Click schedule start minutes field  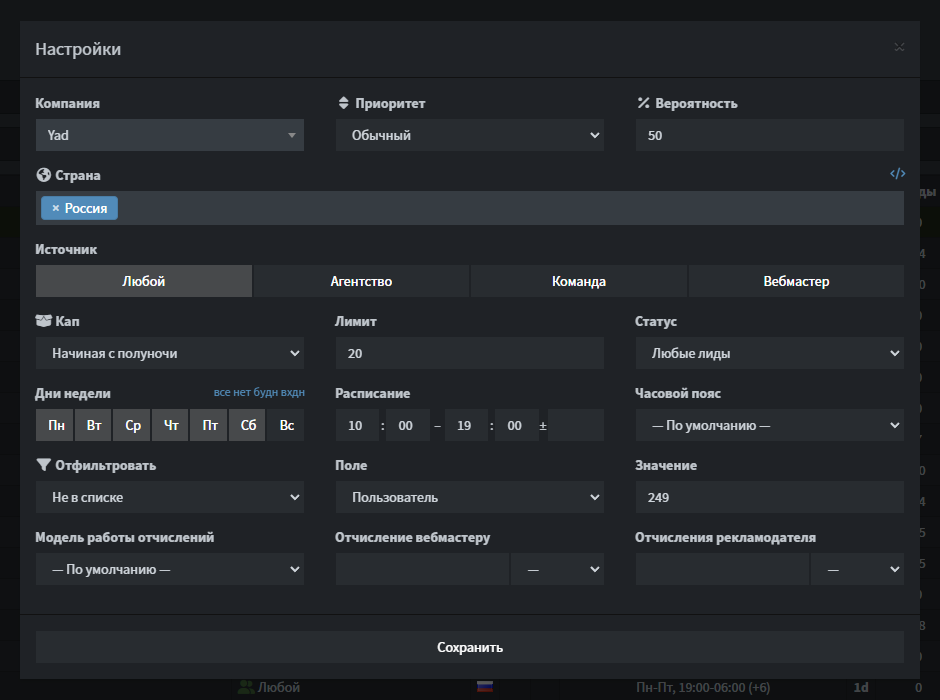(408, 425)
